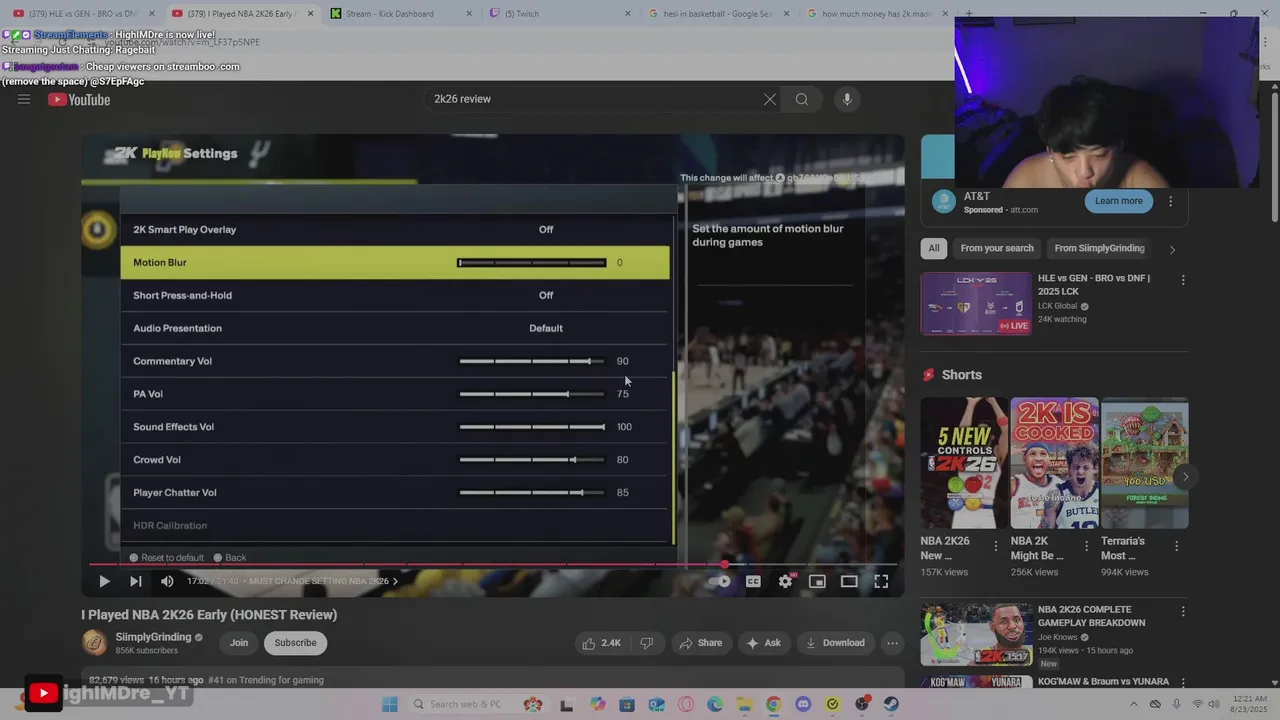Open 2K Is Cooked short
The width and height of the screenshot is (1280, 720).
pyautogui.click(x=1054, y=463)
